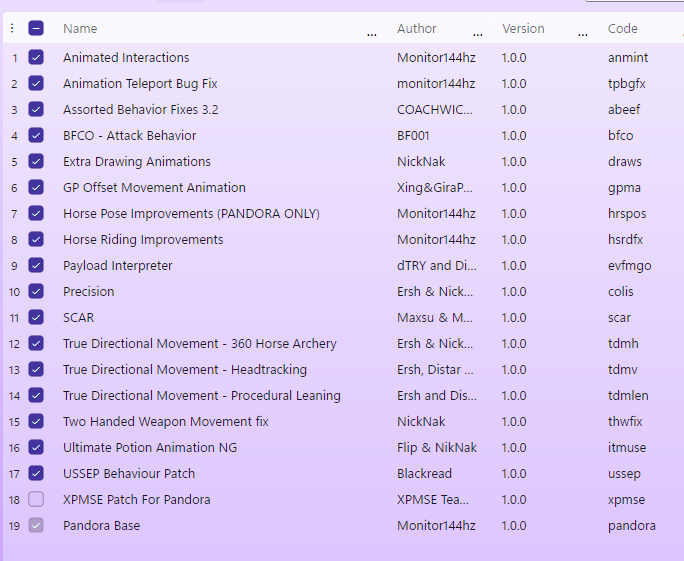Click author cell BF001
Image resolution: width=684 pixels, height=561 pixels.
pyautogui.click(x=413, y=136)
